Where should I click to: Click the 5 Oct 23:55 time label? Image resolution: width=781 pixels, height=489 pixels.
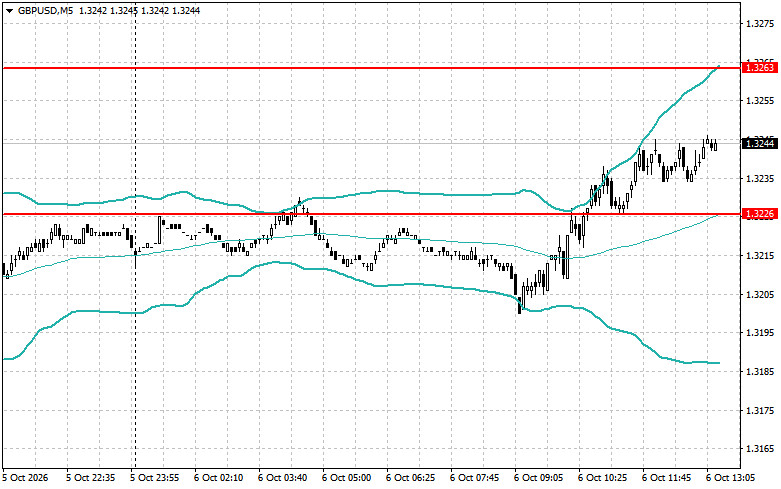pyautogui.click(x=154, y=478)
